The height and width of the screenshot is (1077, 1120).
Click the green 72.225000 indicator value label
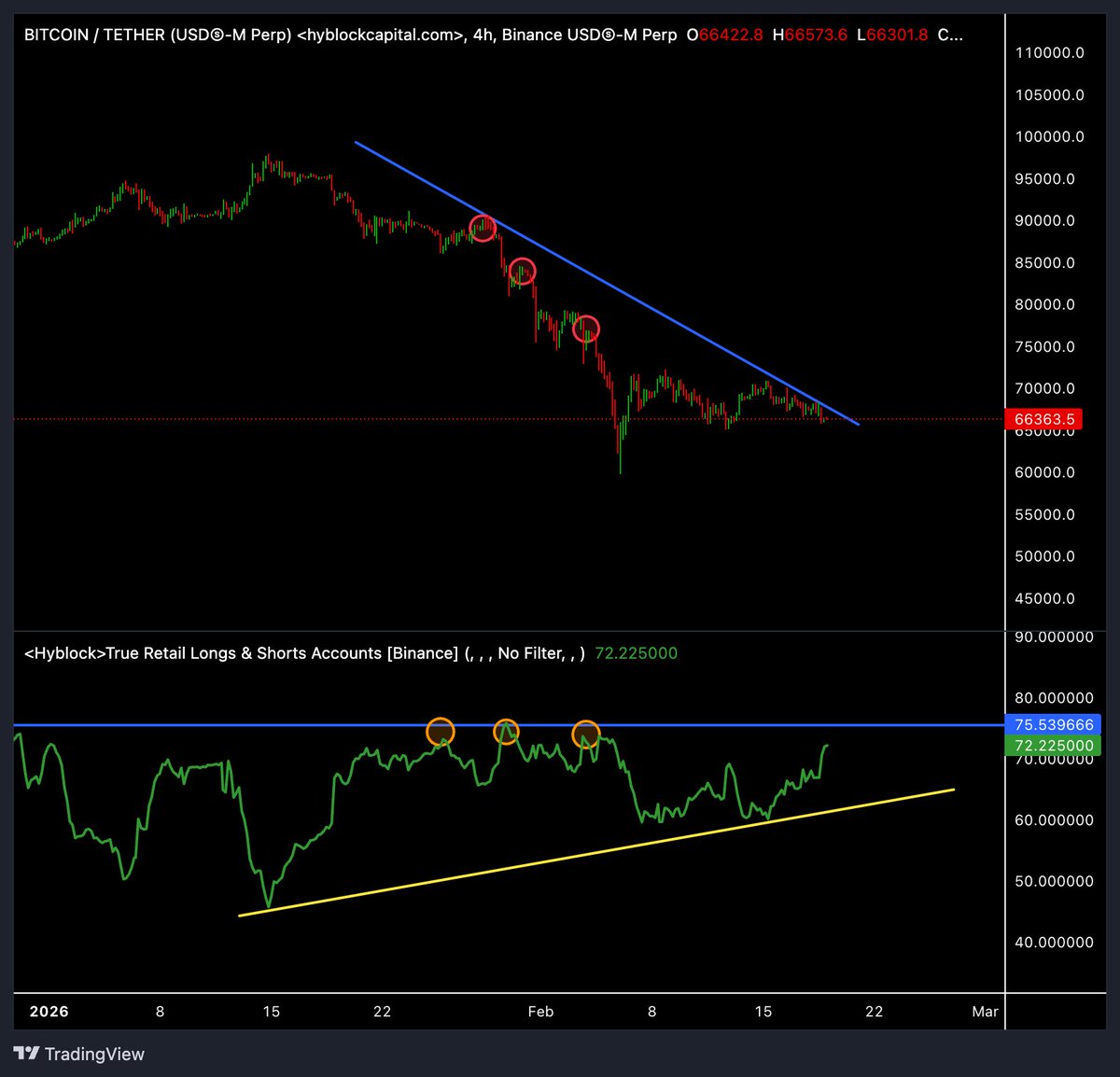point(1052,746)
